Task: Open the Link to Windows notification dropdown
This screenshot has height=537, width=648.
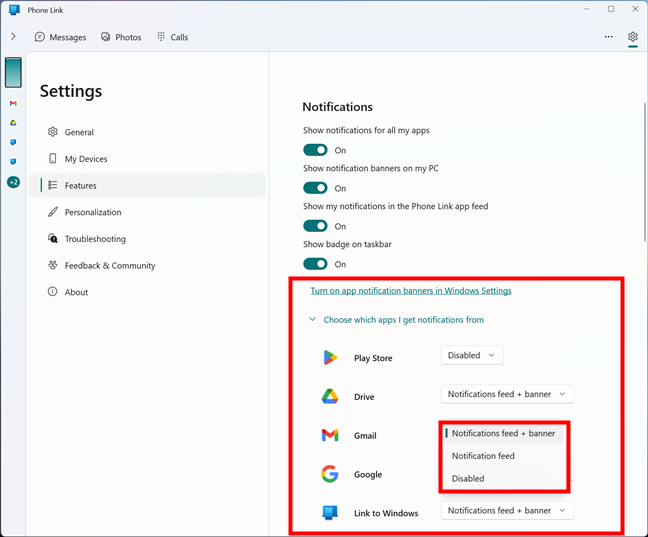Action: pyautogui.click(x=507, y=511)
